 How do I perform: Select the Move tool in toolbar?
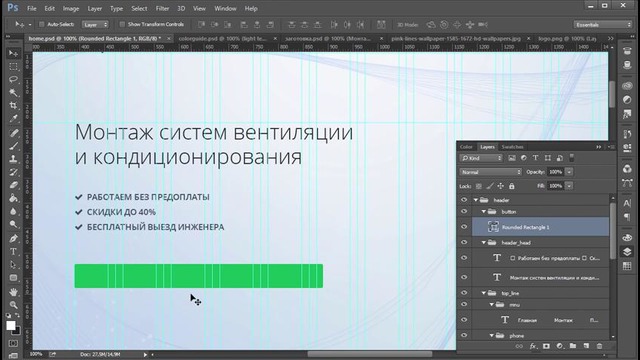tap(13, 53)
